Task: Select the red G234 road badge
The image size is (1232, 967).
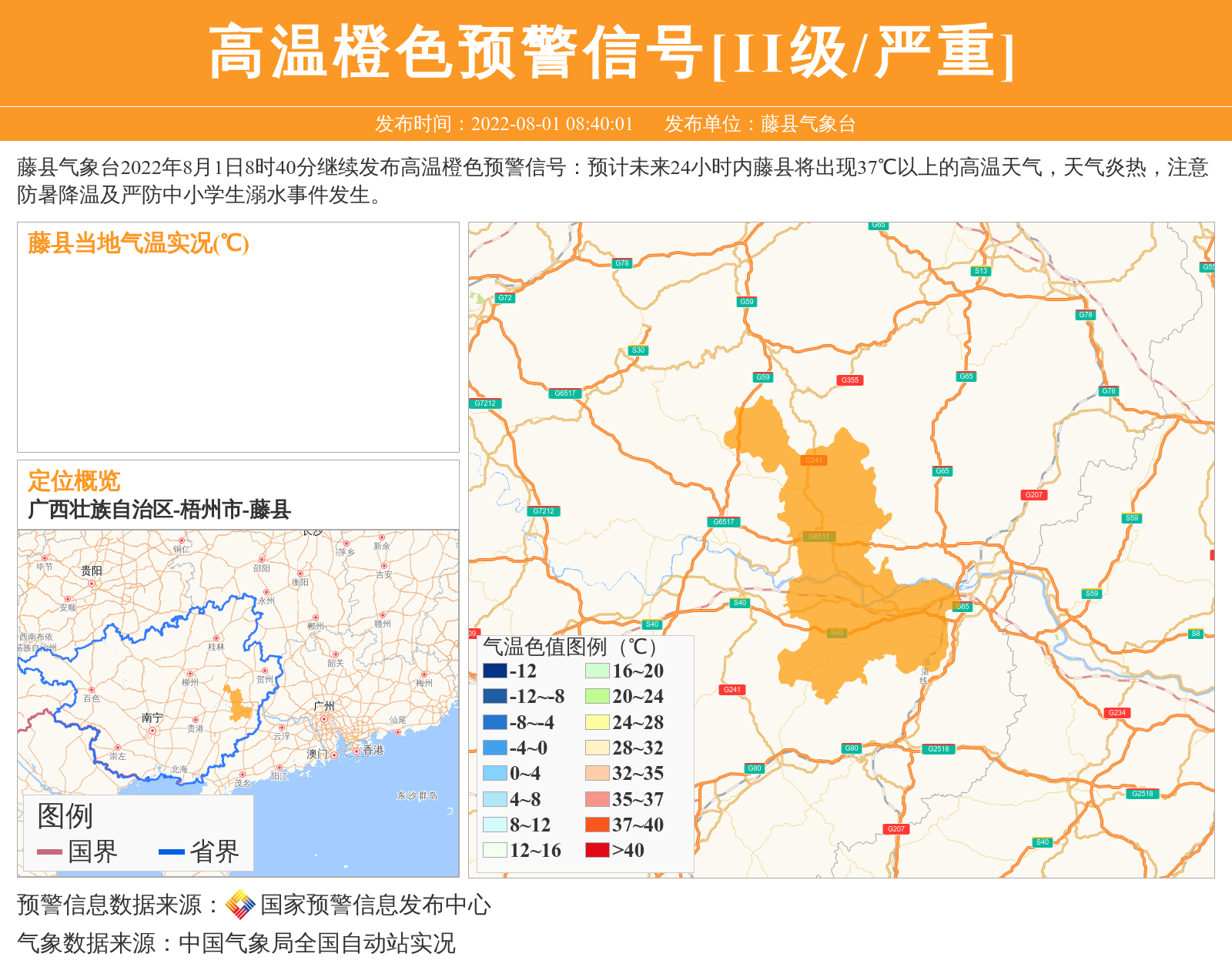Action: pyautogui.click(x=1116, y=713)
